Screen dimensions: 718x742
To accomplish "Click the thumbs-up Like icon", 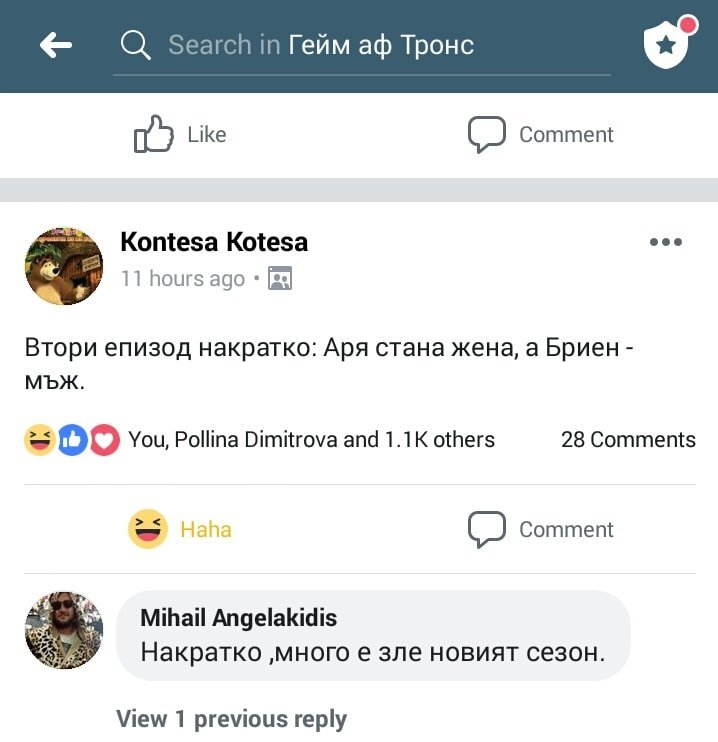I will point(154,135).
